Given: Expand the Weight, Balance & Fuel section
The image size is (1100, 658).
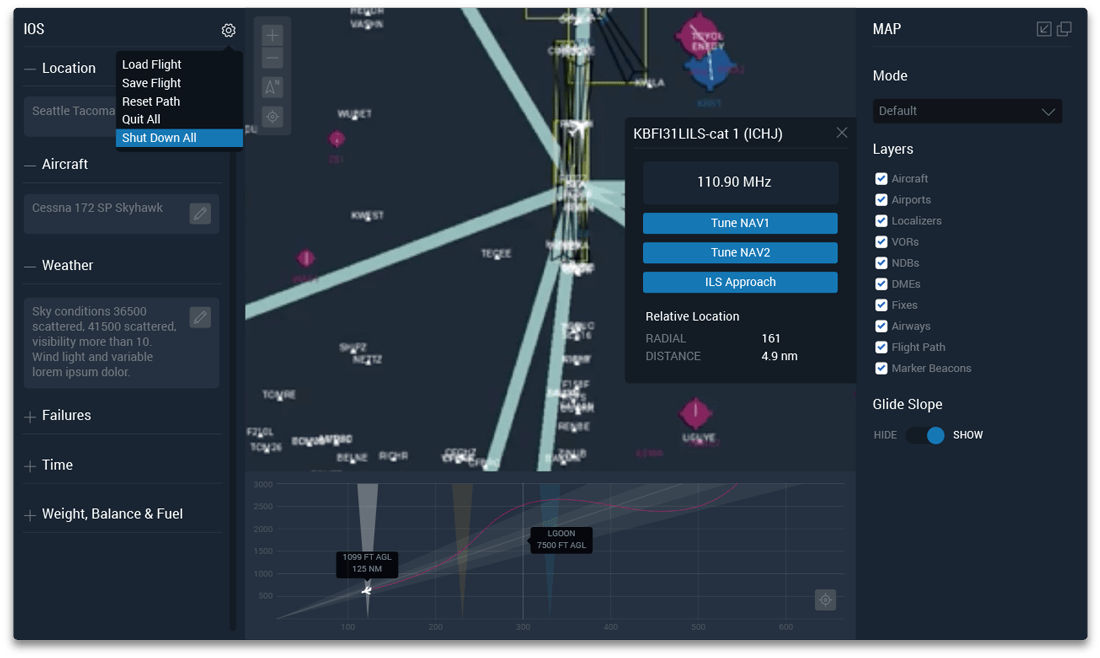Looking at the screenshot, I should pos(29,515).
